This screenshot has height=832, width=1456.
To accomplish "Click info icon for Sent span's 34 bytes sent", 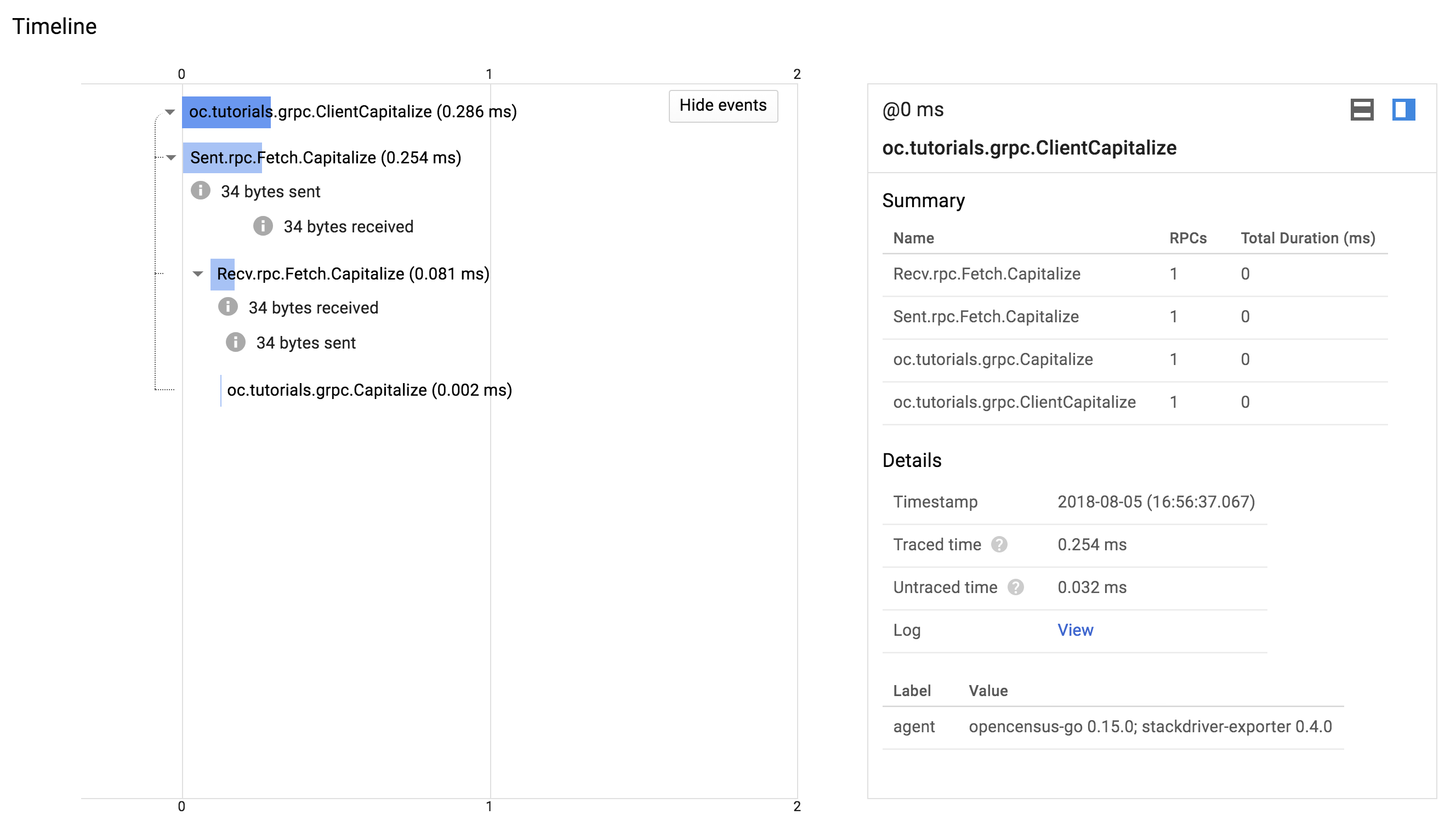I will click(x=201, y=190).
